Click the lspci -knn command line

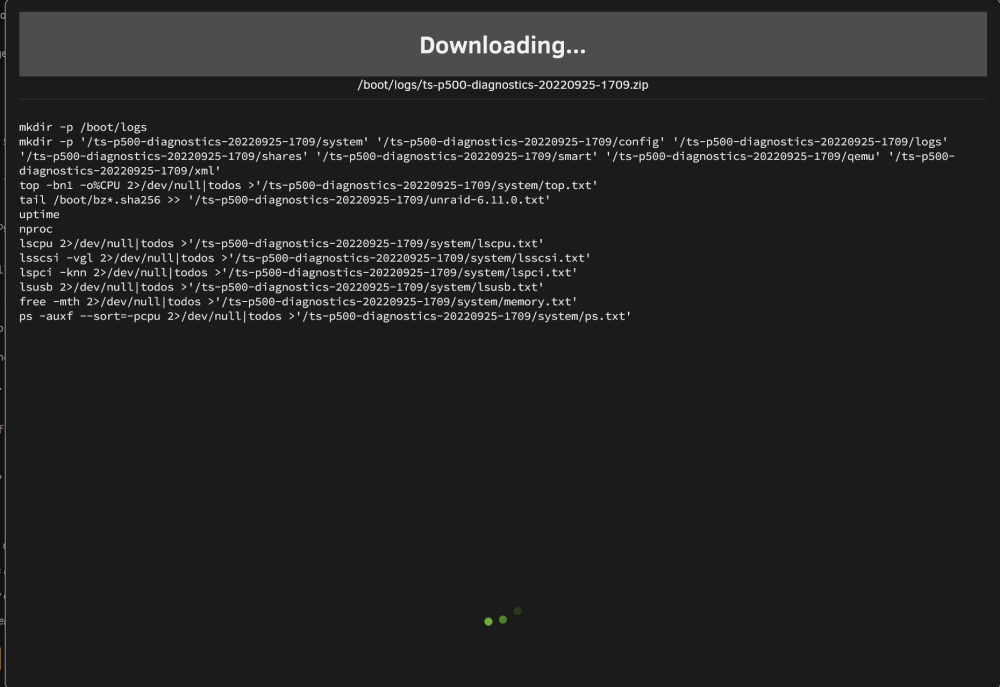(x=298, y=272)
